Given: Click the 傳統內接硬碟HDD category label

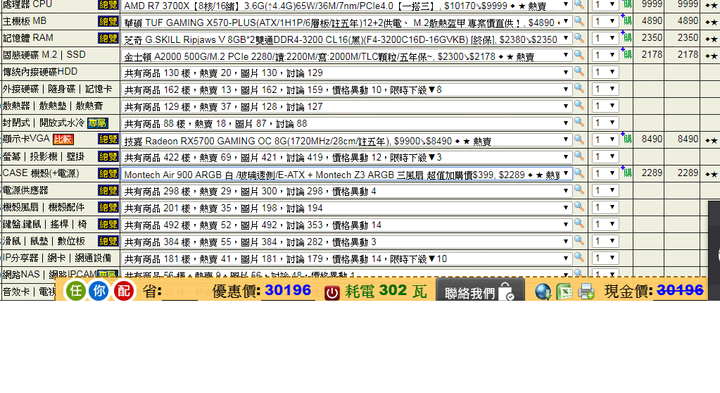Looking at the screenshot, I should [40, 72].
